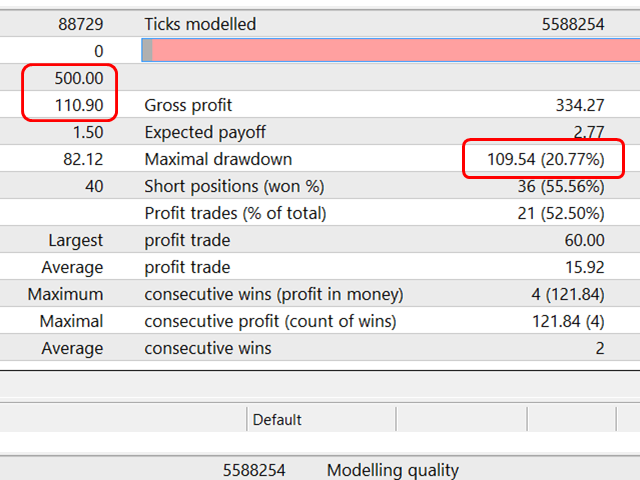Select the average profit trade value 15.92
640x480 pixels.
coord(584,267)
